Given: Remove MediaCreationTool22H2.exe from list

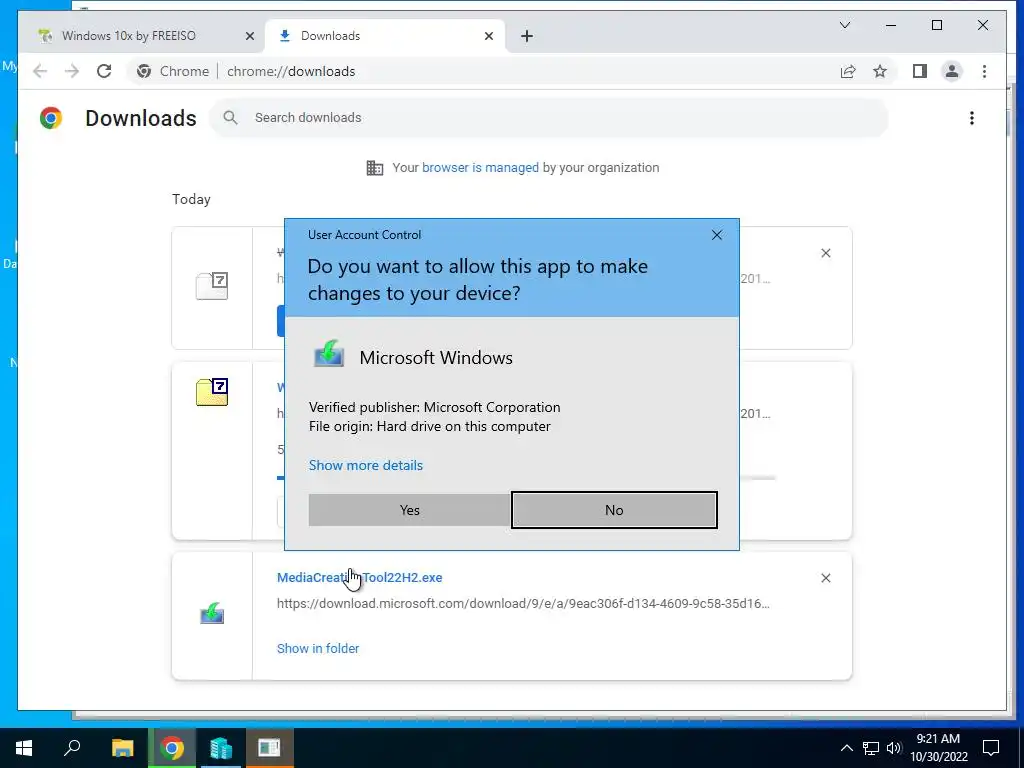Looking at the screenshot, I should coord(825,578).
